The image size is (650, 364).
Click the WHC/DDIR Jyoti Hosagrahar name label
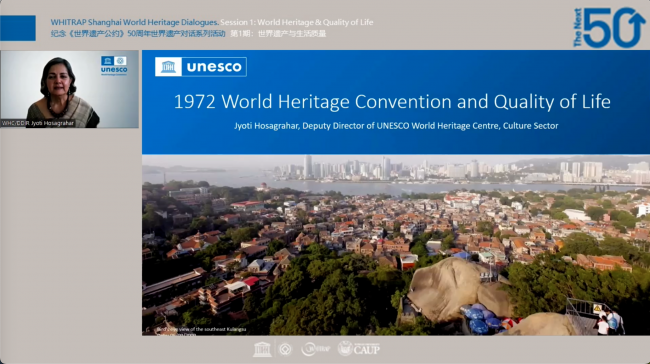[38, 123]
